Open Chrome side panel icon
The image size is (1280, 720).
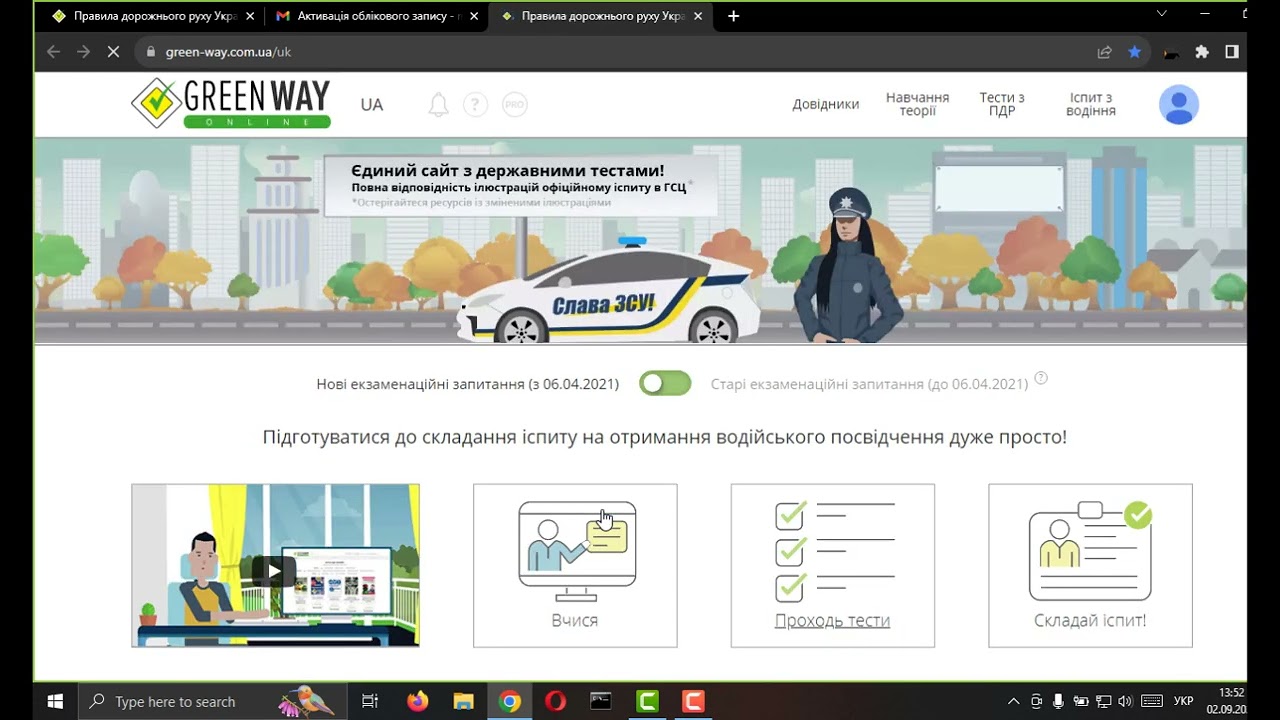[x=1232, y=52]
